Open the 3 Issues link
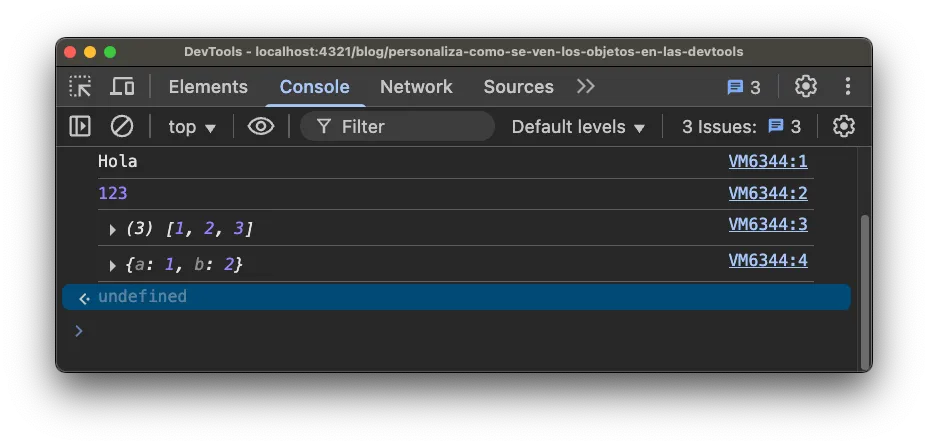Viewport: 928px width, 446px height. 741,127
